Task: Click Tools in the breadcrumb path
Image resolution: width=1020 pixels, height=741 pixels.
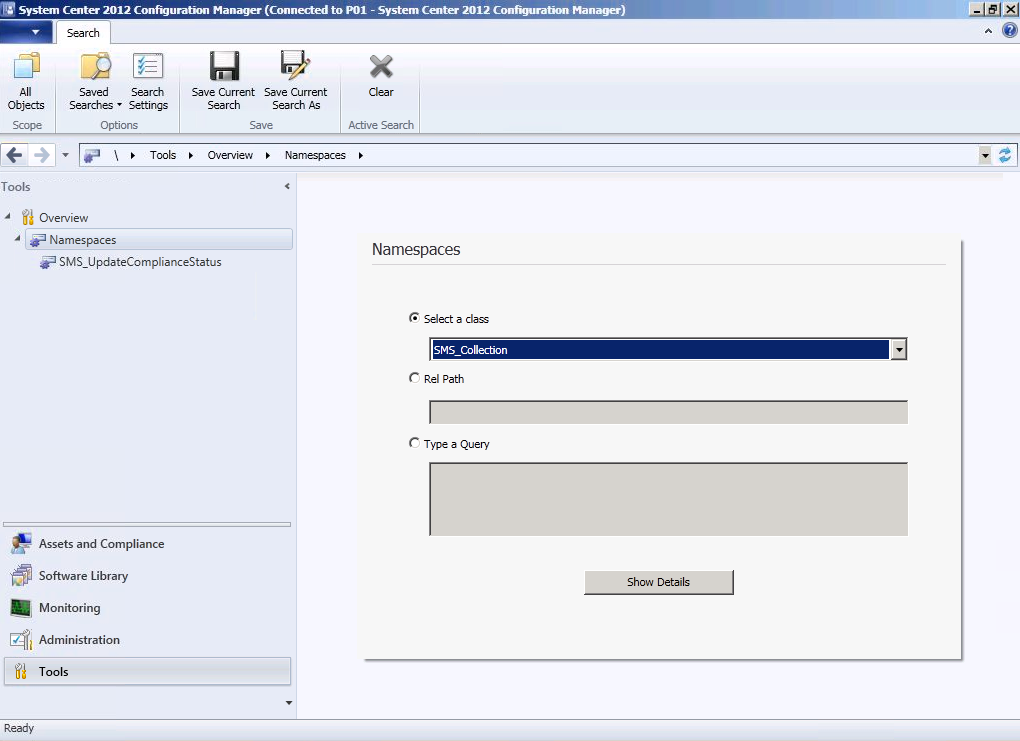Action: point(163,155)
